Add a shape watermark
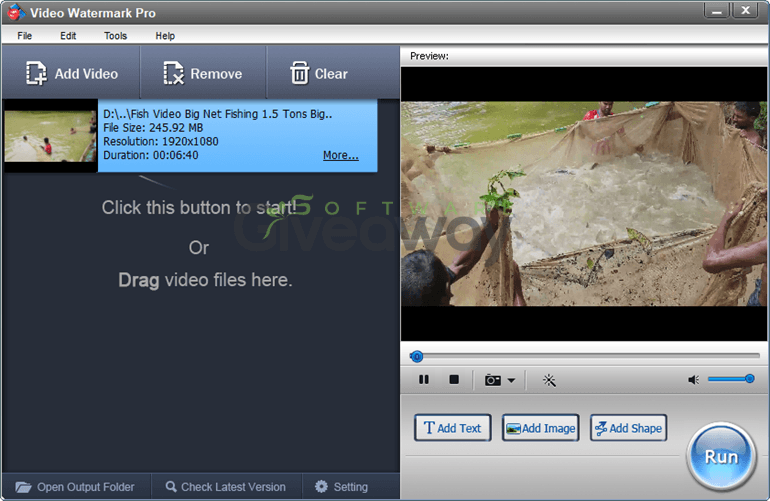Viewport: 770px width, 501px height. (x=628, y=428)
